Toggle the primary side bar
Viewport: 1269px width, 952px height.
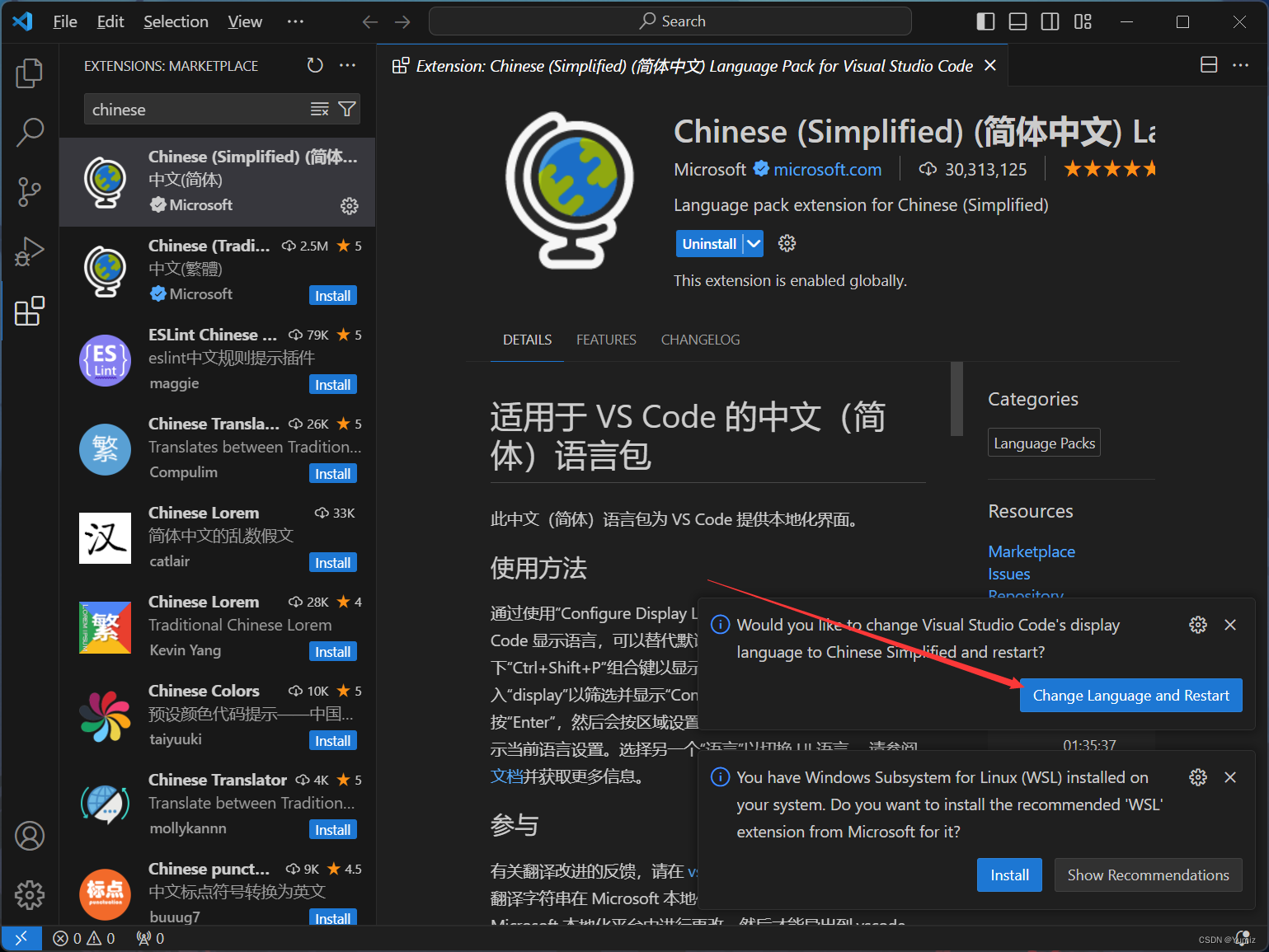coord(985,21)
